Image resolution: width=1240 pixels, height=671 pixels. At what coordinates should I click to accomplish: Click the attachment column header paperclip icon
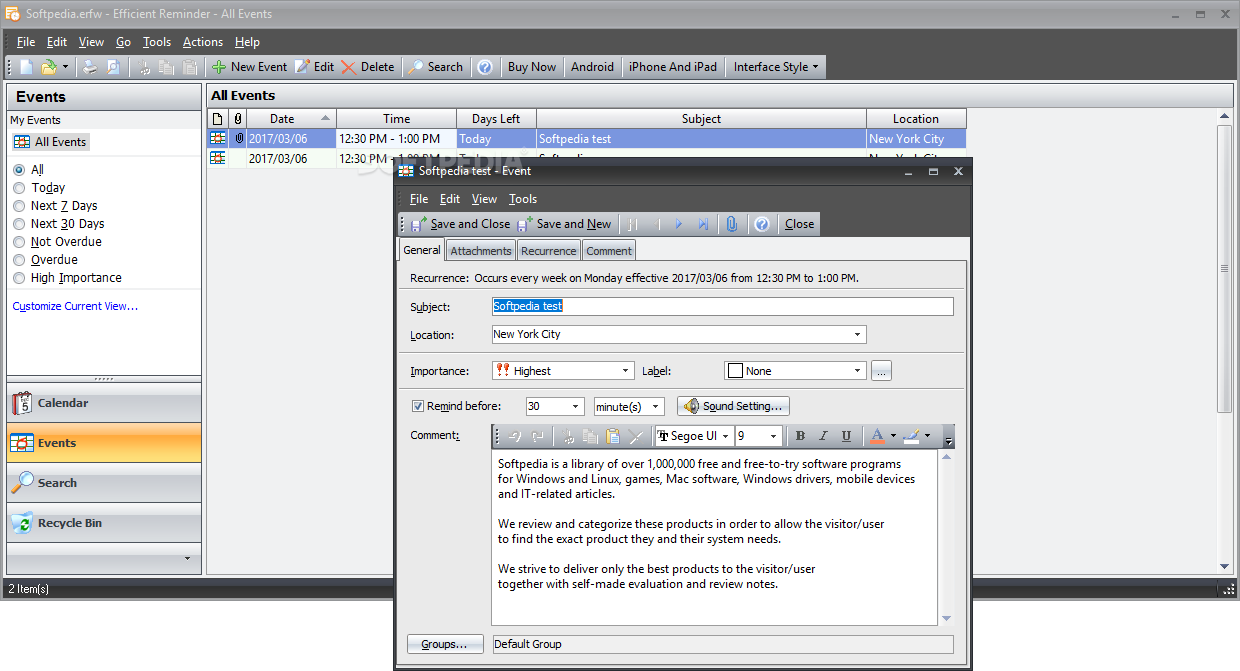(238, 119)
